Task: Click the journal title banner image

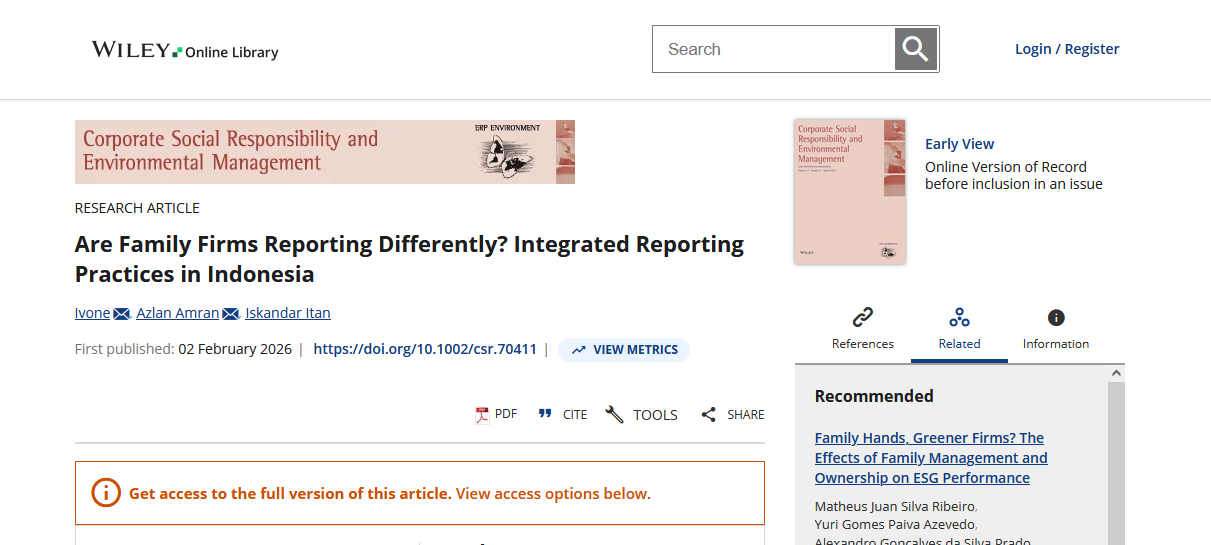Action: 324,152
